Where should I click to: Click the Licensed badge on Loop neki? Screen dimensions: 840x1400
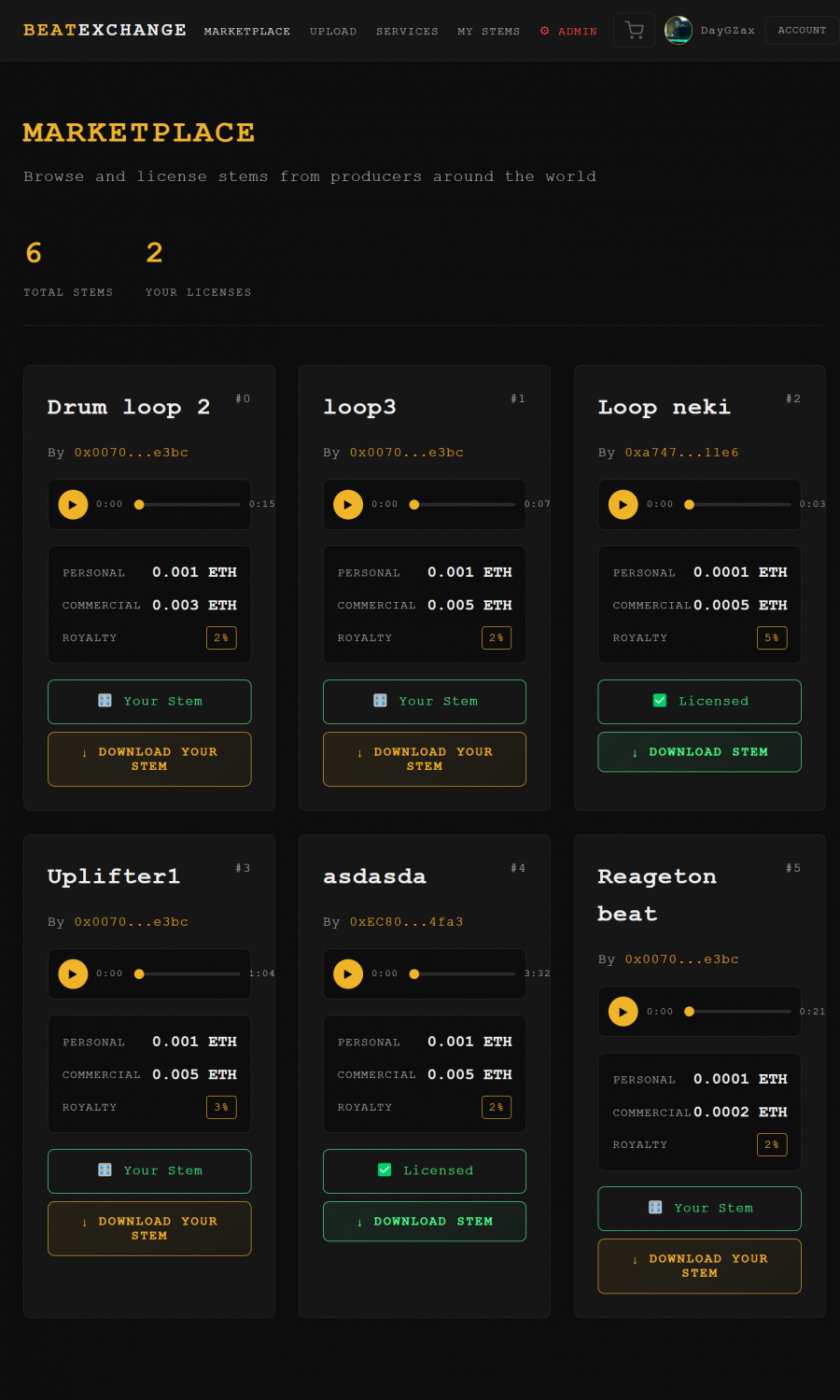[699, 702]
